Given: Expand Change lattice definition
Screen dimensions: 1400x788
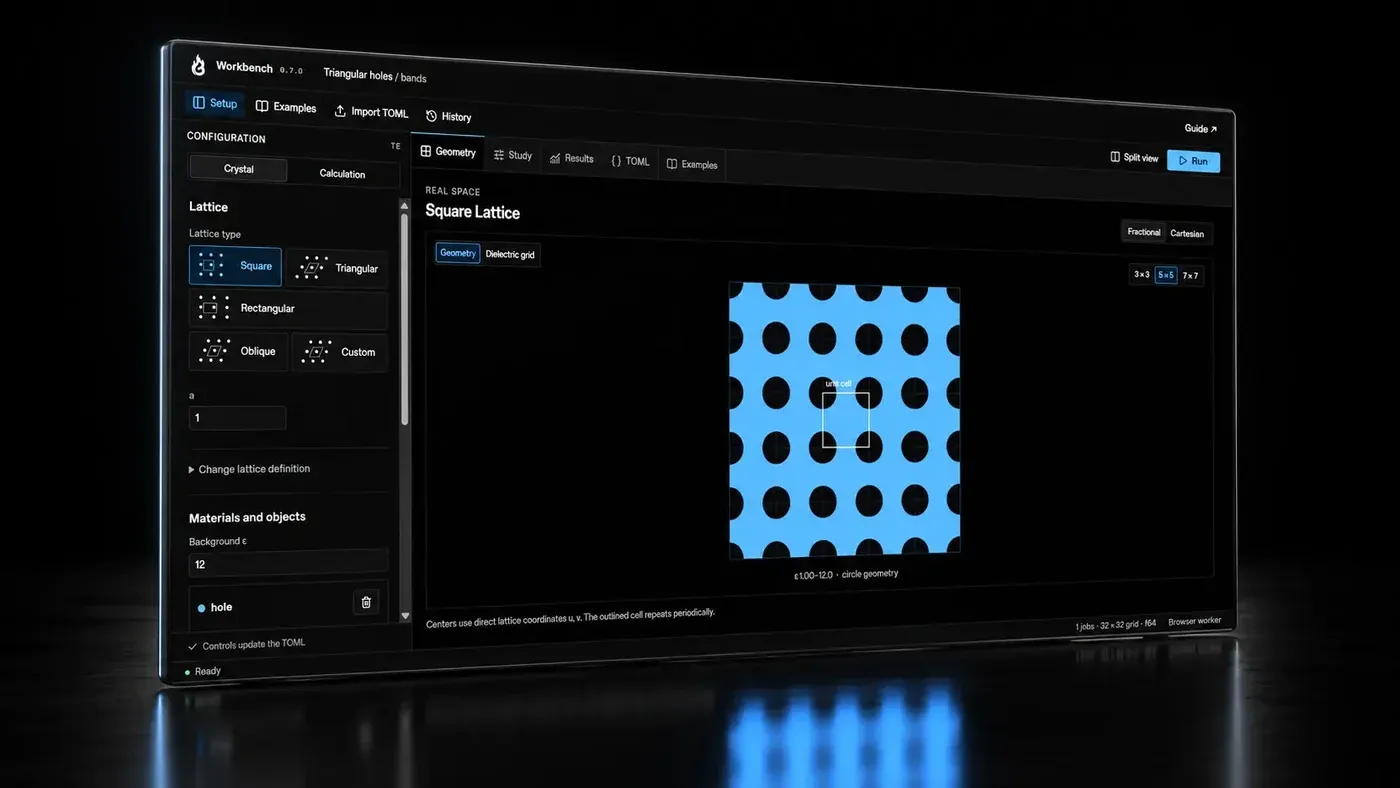Looking at the screenshot, I should click(250, 468).
